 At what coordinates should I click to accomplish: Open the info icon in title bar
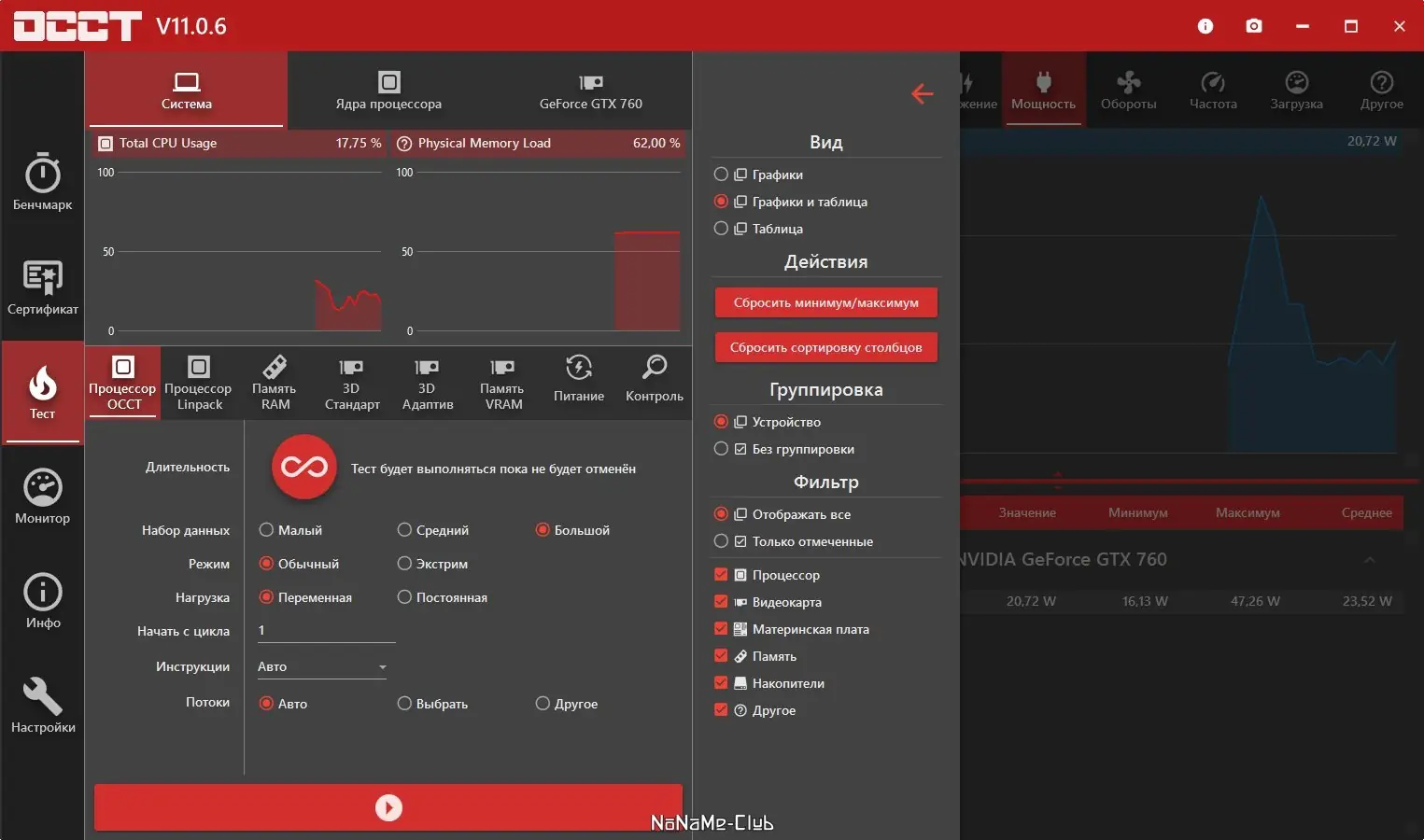1205,26
